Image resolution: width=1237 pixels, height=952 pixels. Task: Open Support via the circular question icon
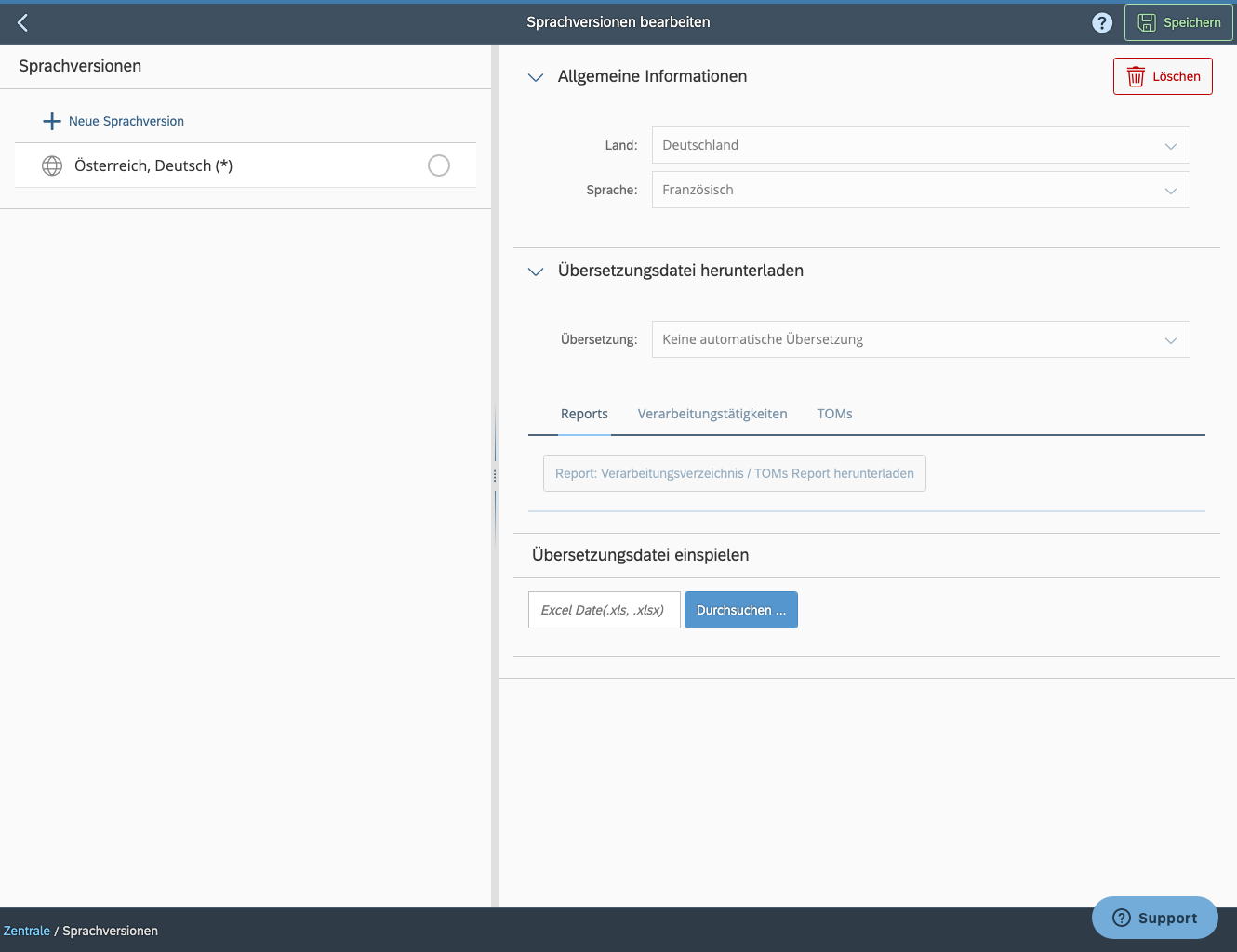(1122, 918)
